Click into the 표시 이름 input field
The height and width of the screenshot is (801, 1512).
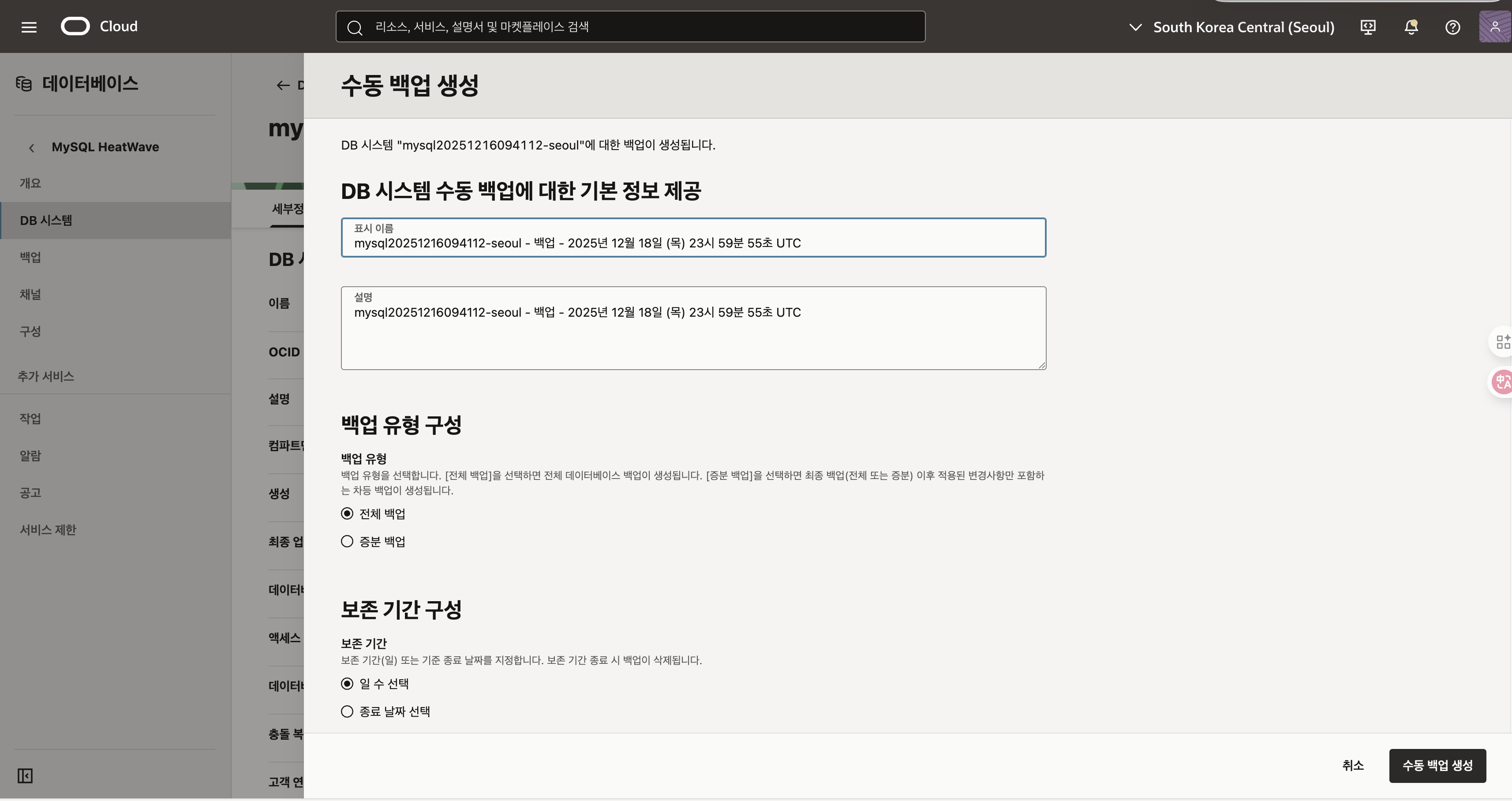click(692, 243)
